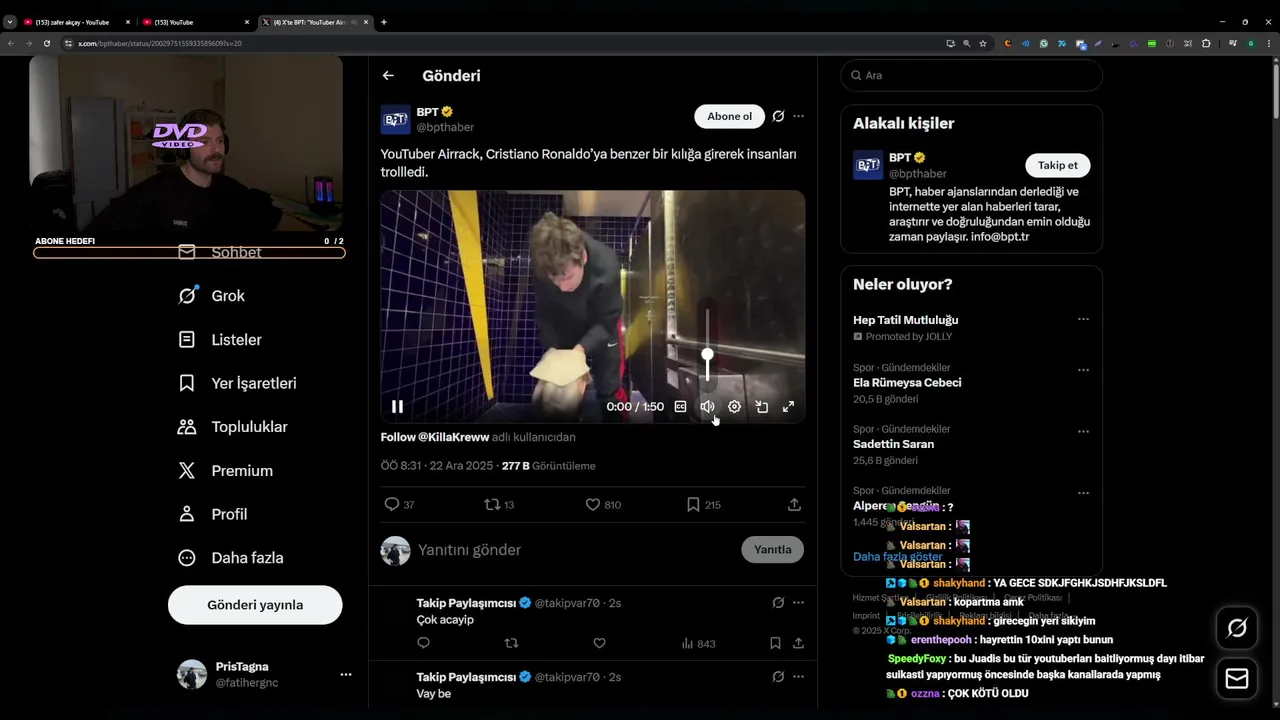Image resolution: width=1280 pixels, height=720 pixels.
Task: Open Listeler in the sidebar
Action: pos(220,340)
